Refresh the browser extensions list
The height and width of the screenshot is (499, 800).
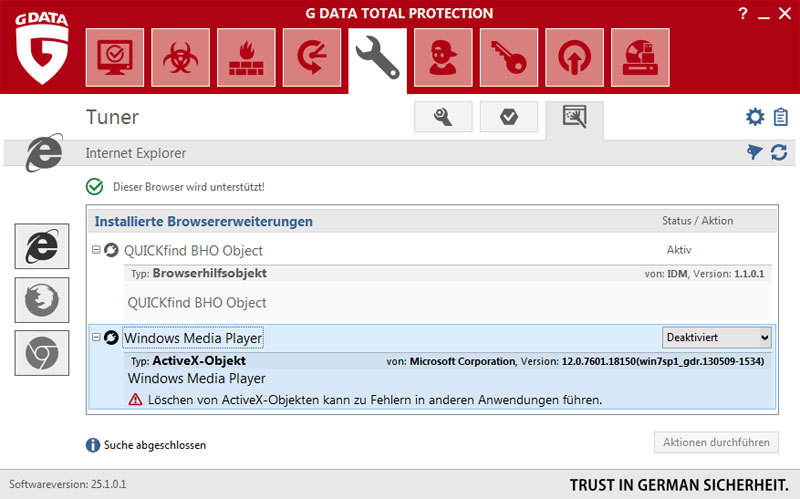pyautogui.click(x=779, y=152)
